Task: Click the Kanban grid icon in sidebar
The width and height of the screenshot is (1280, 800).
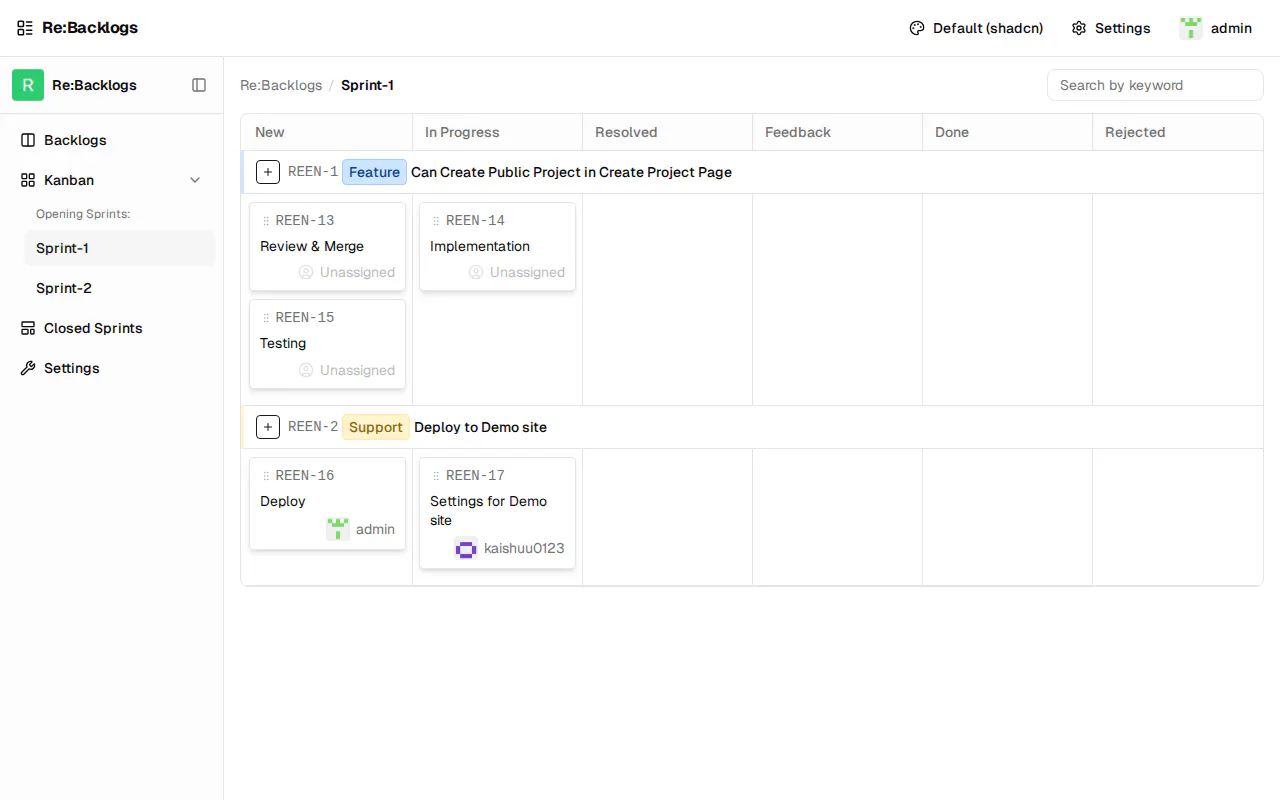Action: coord(28,180)
